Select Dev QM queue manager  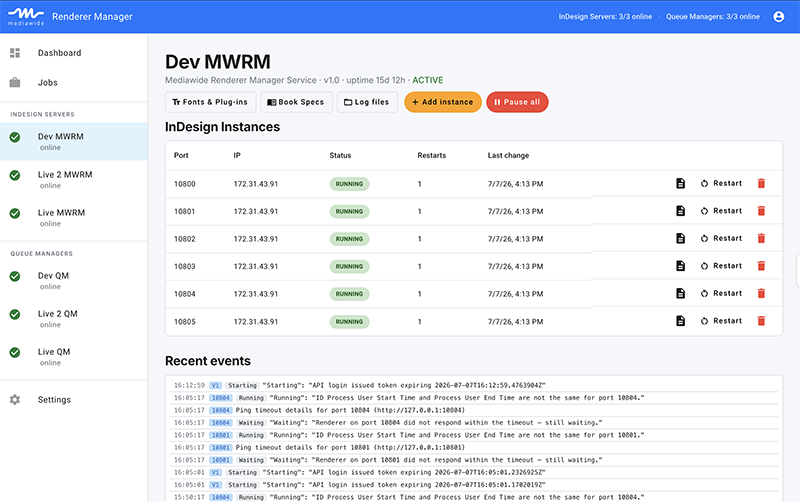click(x=74, y=281)
